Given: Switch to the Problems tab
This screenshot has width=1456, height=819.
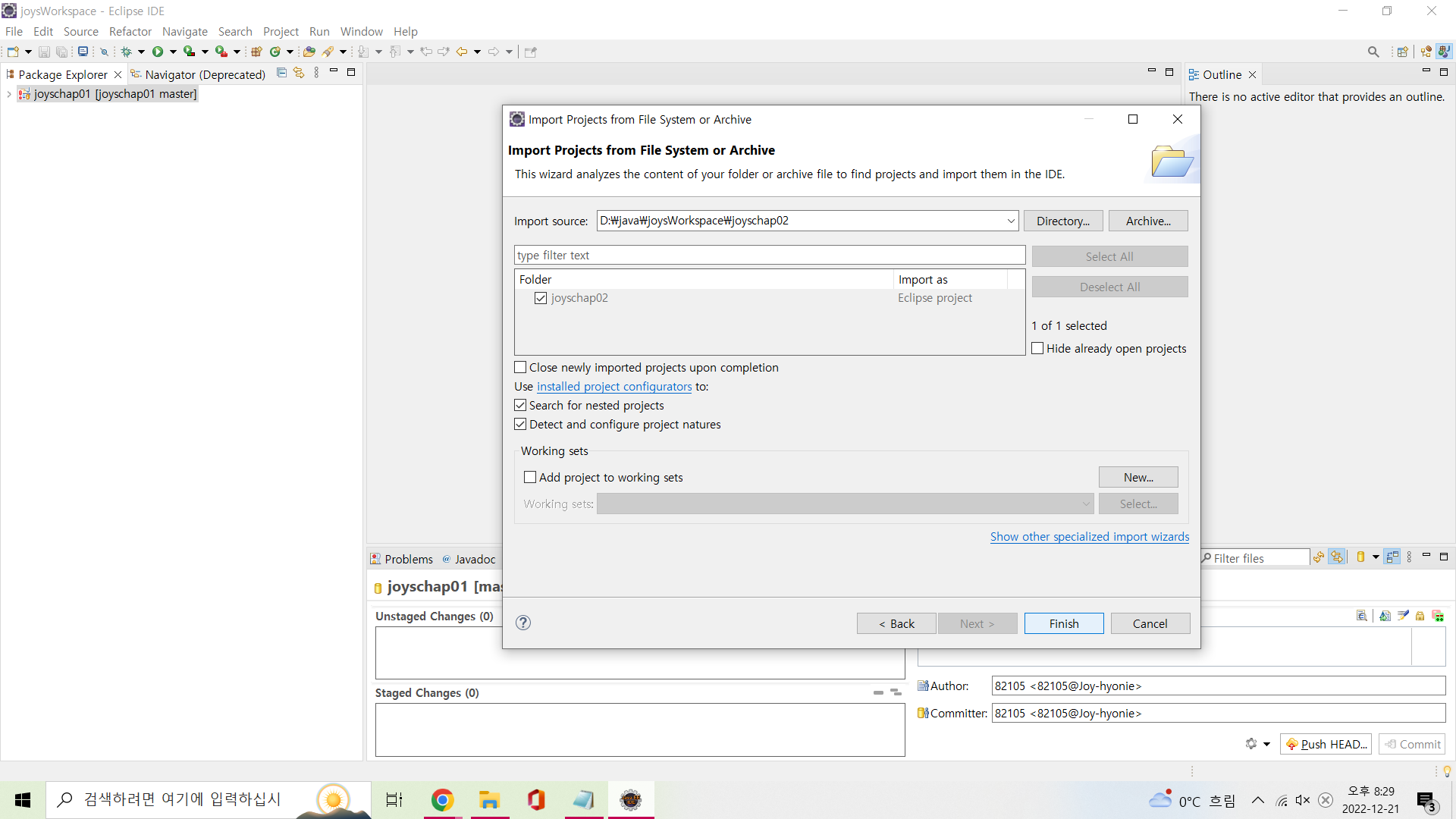Looking at the screenshot, I should [x=408, y=559].
